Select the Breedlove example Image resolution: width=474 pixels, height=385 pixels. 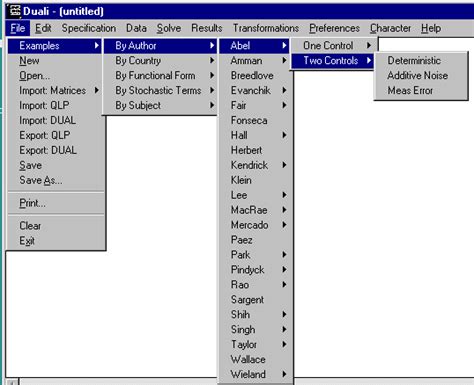click(256, 76)
